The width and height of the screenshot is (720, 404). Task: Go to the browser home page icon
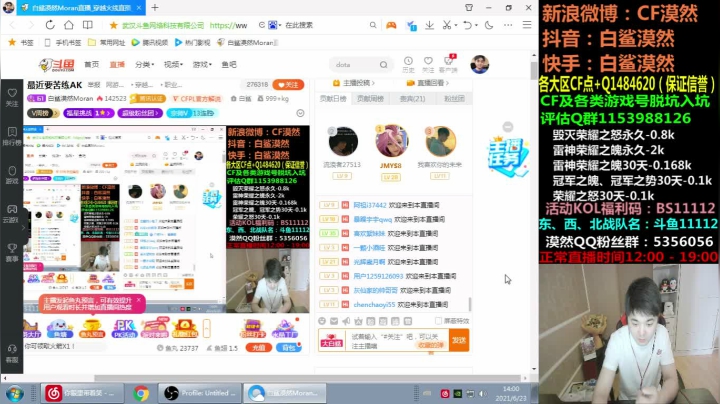pos(68,25)
